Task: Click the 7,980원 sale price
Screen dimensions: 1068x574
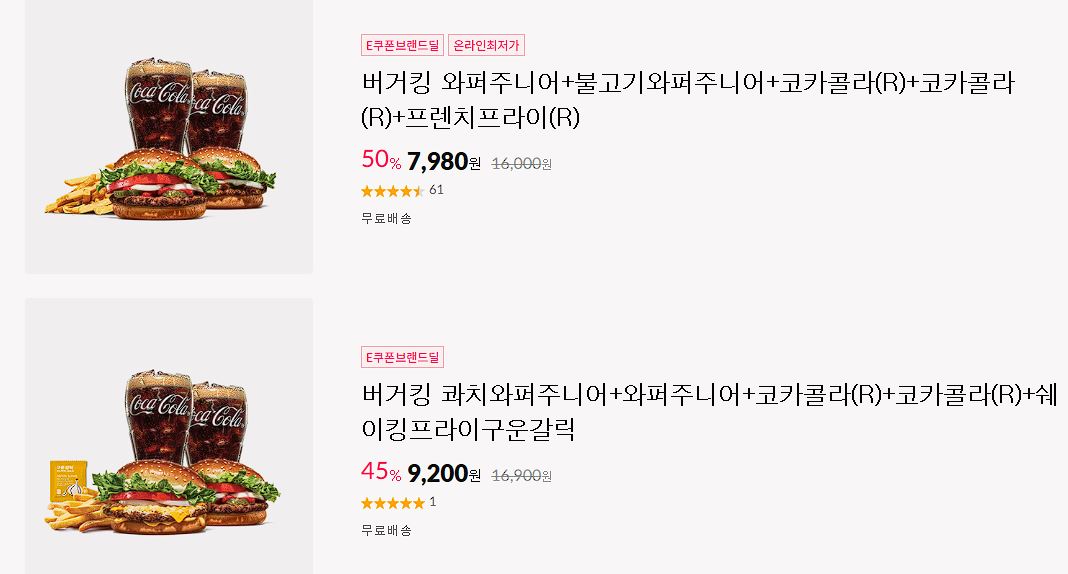Action: 443,161
